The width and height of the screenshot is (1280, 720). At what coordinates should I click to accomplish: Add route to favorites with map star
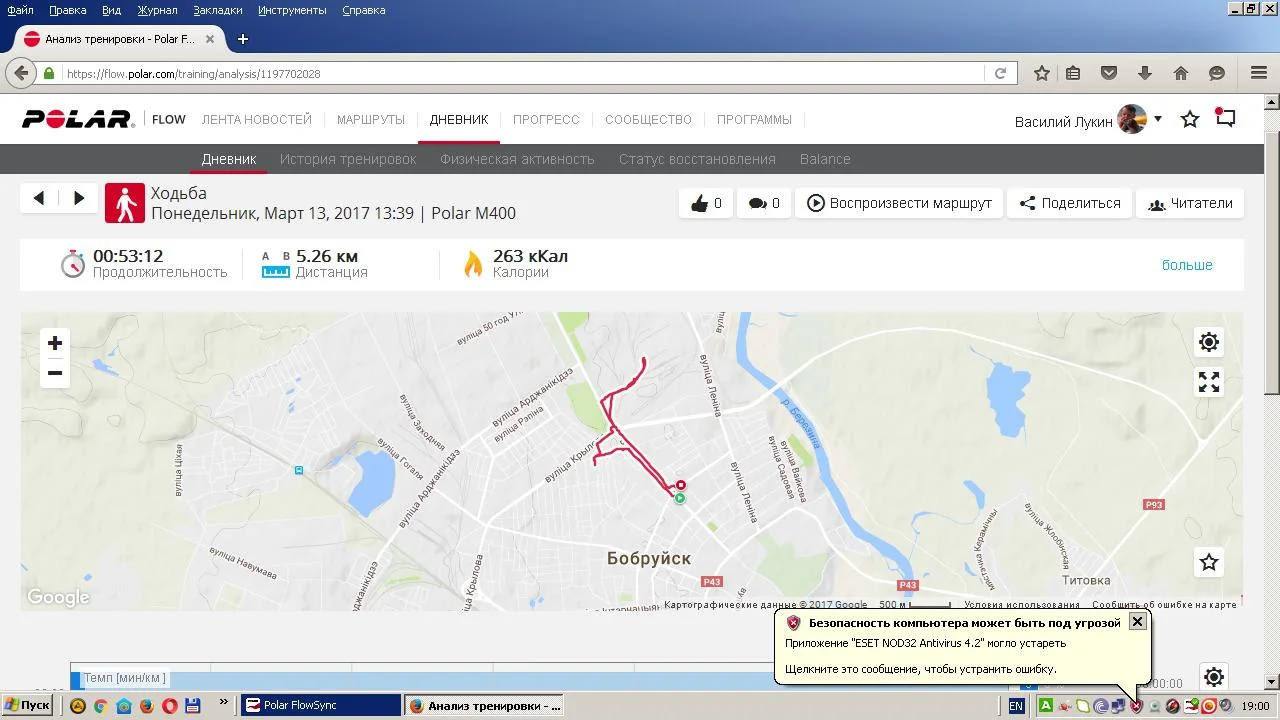(1209, 562)
